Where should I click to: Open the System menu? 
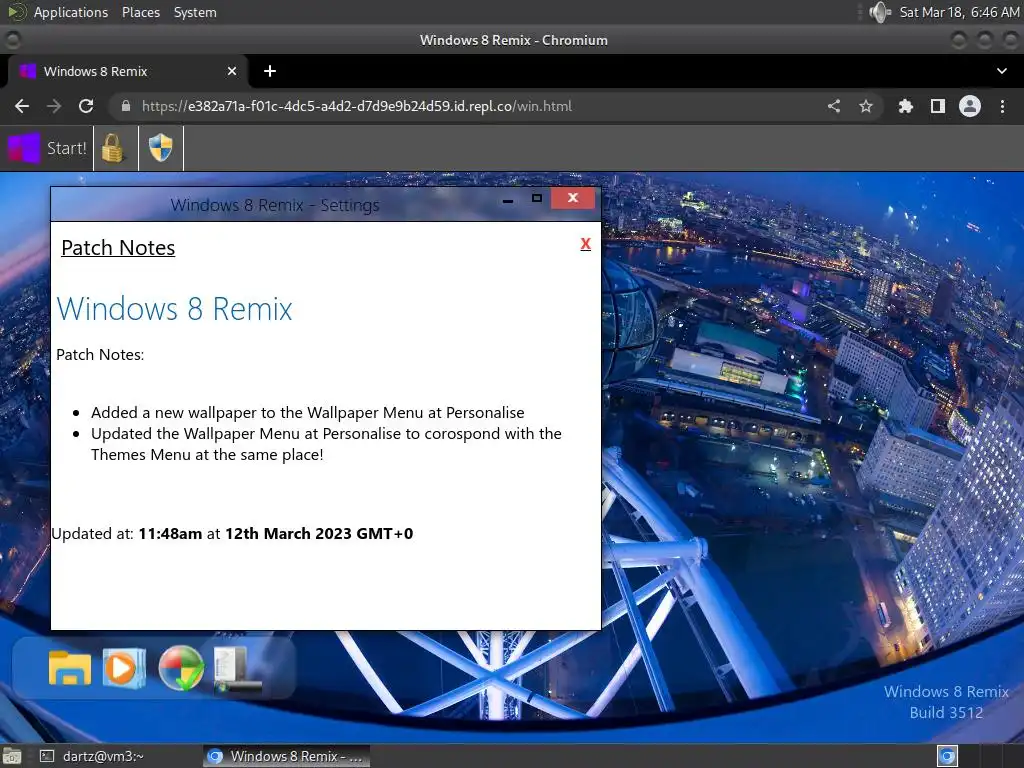click(x=195, y=12)
